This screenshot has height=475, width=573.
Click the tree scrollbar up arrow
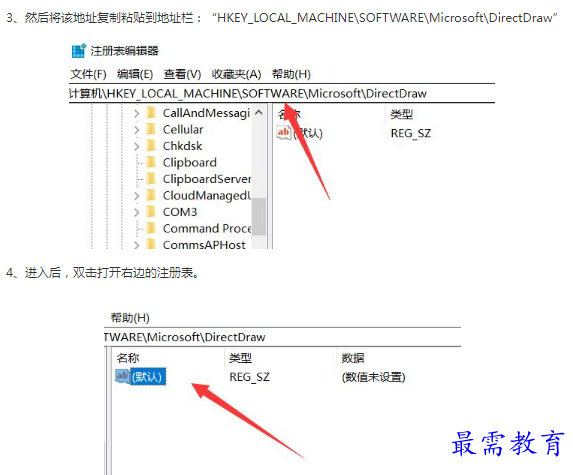pyautogui.click(x=258, y=113)
